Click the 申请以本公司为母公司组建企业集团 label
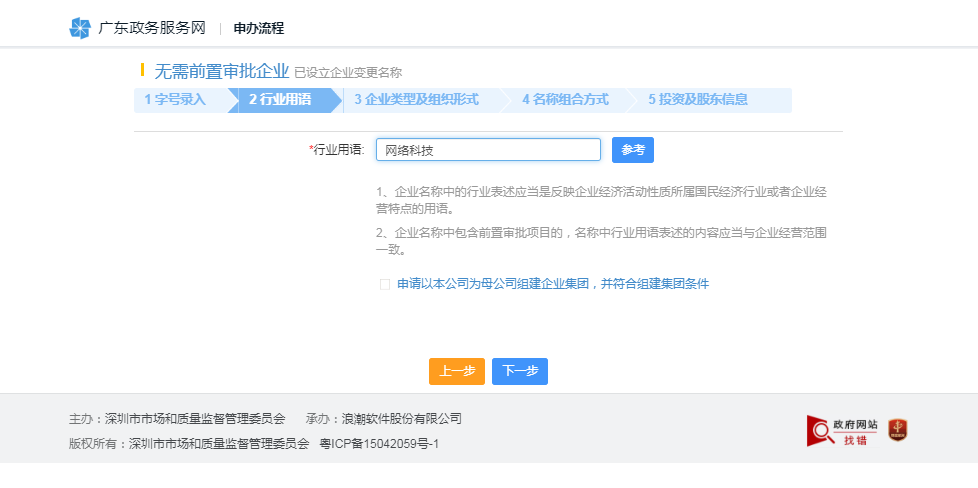978x488 pixels. (x=552, y=284)
